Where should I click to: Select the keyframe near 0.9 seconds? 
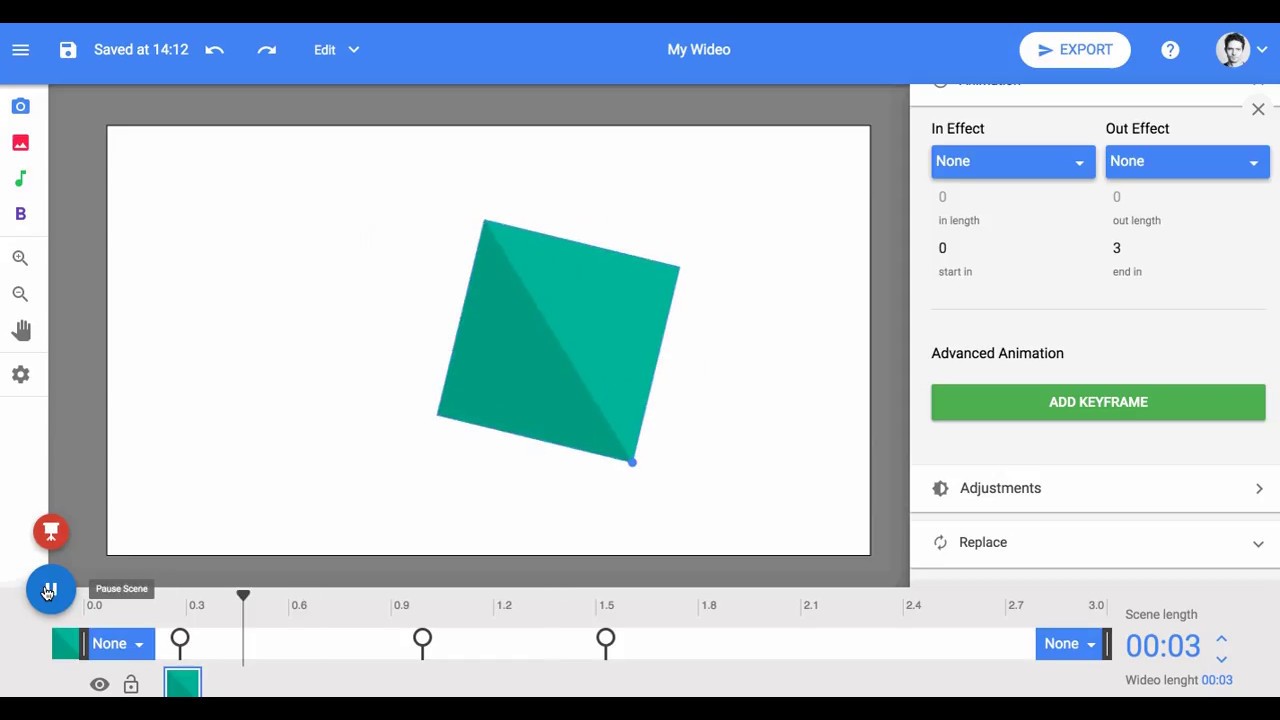tap(422, 643)
